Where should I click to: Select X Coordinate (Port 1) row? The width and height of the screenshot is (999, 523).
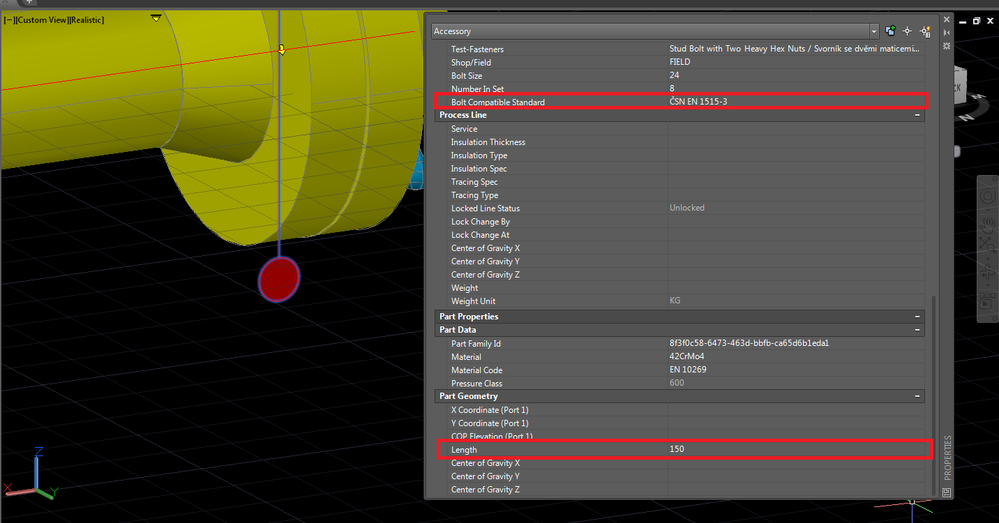pos(679,410)
